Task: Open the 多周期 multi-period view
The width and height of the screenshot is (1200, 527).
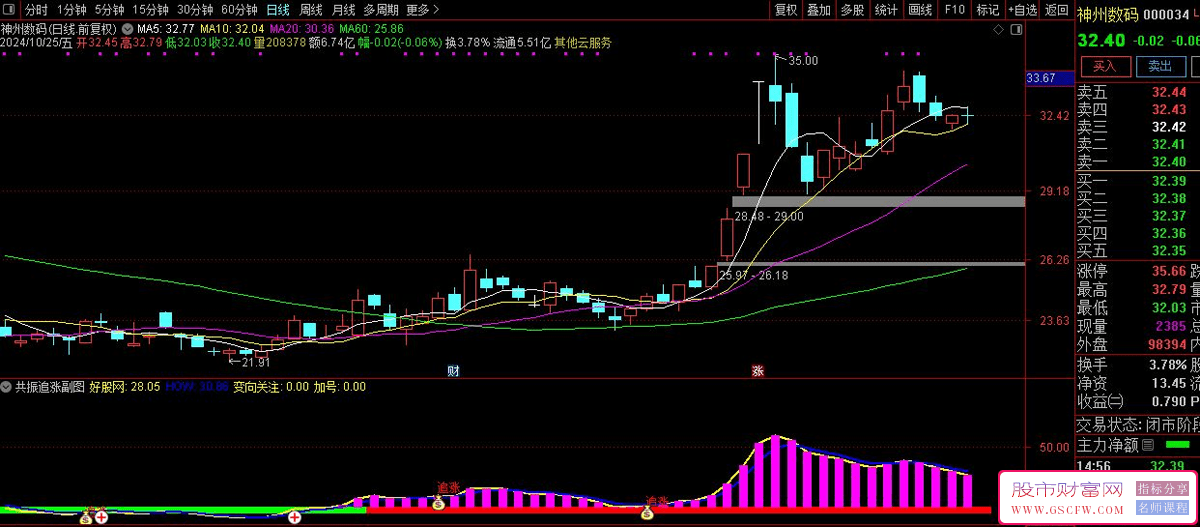Action: (381, 10)
